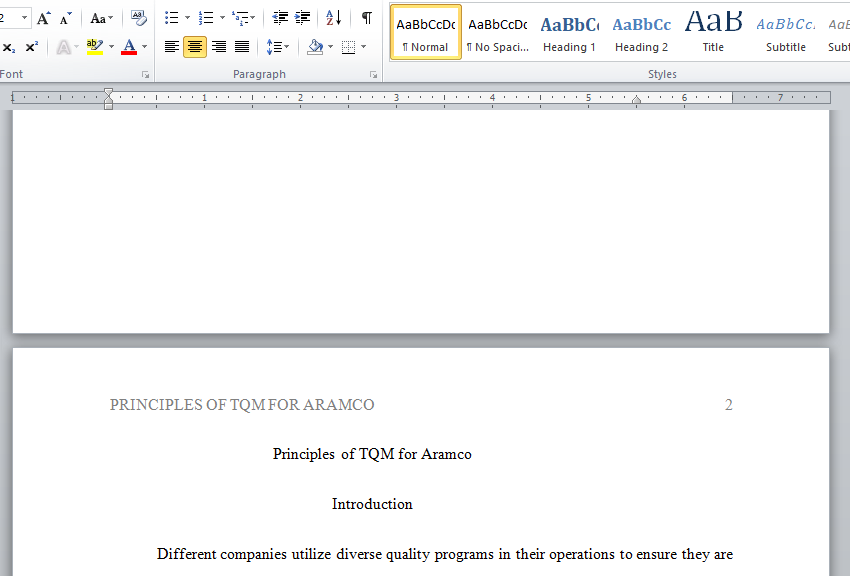Click the Shrink Font button
850x576 pixels.
pos(65,18)
